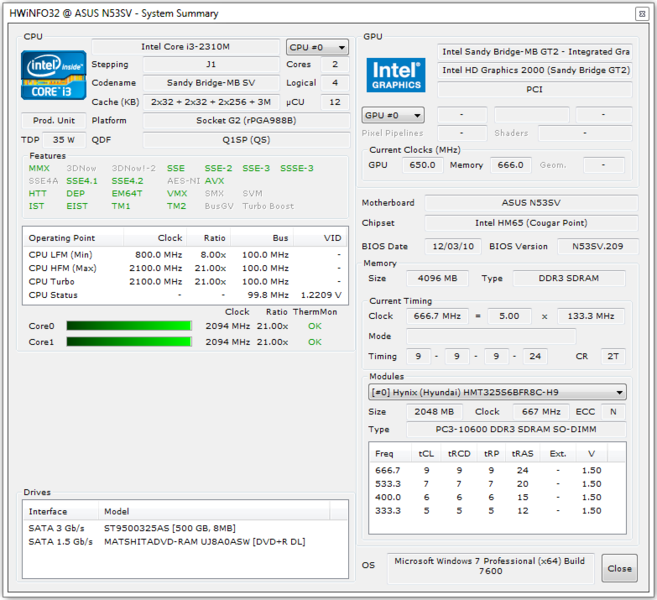The height and width of the screenshot is (600, 657).
Task: Select the Stepping J1 field
Action: [211, 65]
